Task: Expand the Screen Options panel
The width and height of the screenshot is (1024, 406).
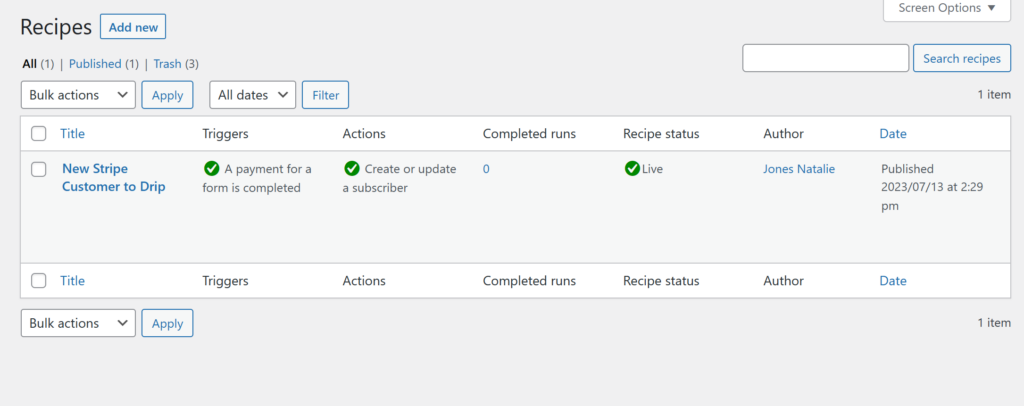Action: coord(946,8)
